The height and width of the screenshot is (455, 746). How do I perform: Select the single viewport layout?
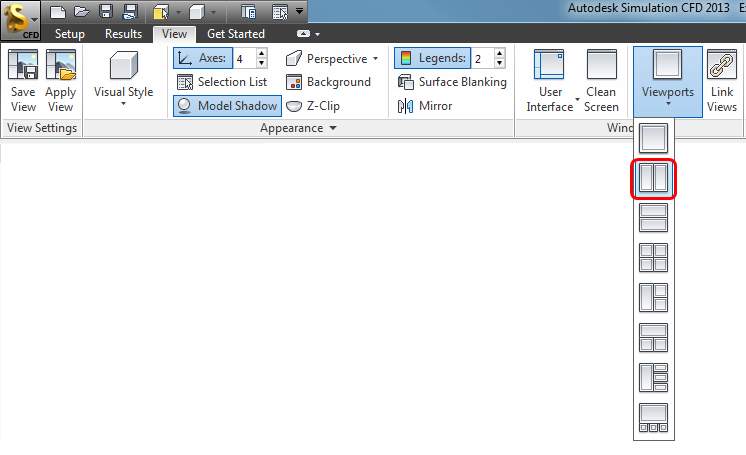click(x=653, y=138)
